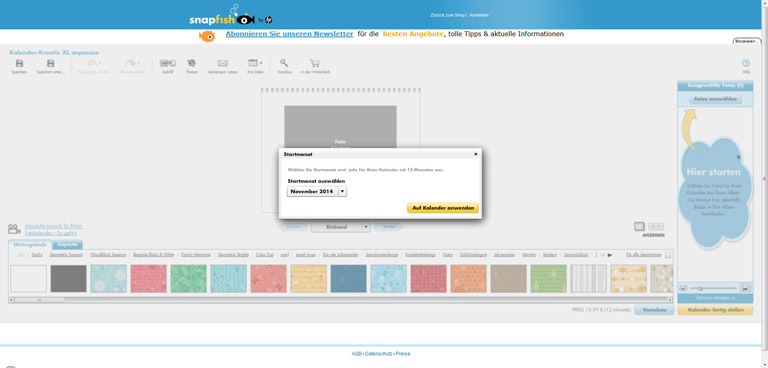Click the gray Foto placeholder on calendar

pos(340,127)
